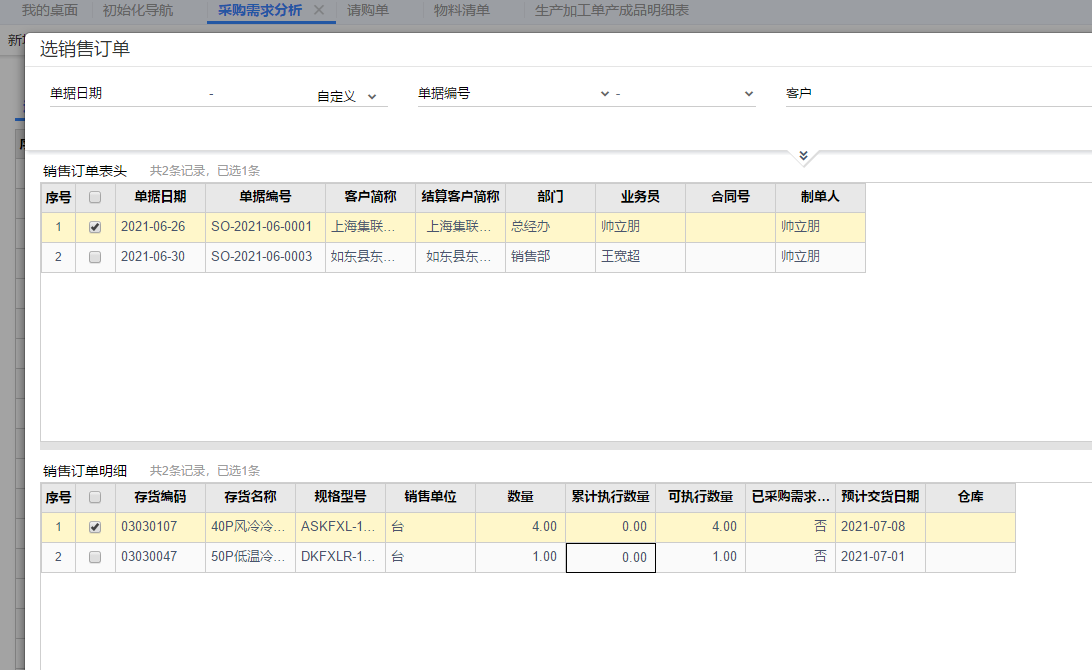Click the 单据日期 start date field

(x=157, y=93)
